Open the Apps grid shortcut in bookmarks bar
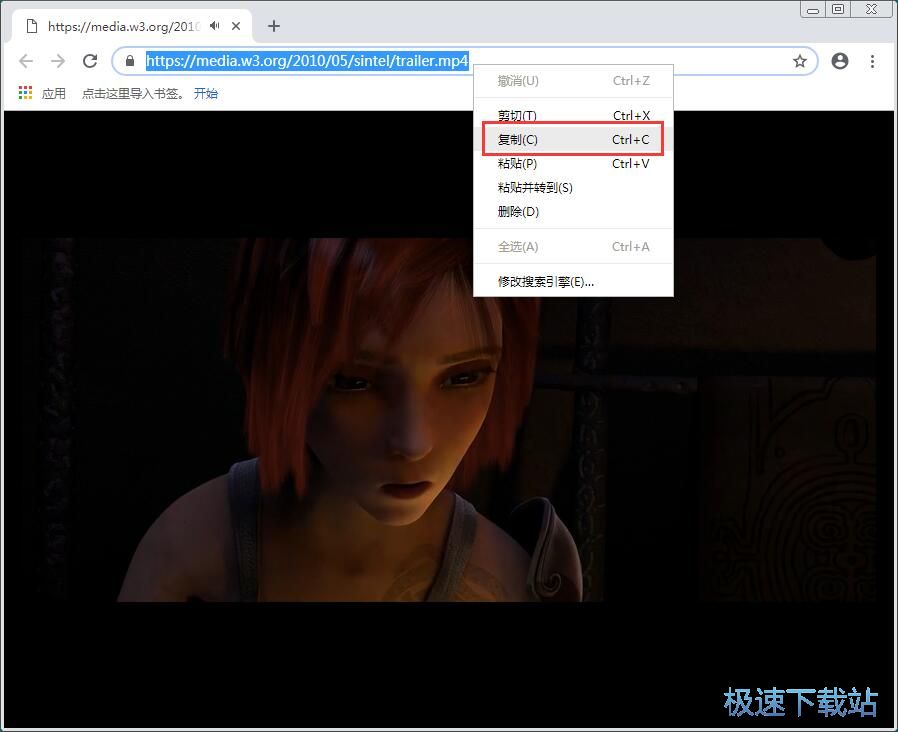This screenshot has height=732, width=898. coord(26,93)
